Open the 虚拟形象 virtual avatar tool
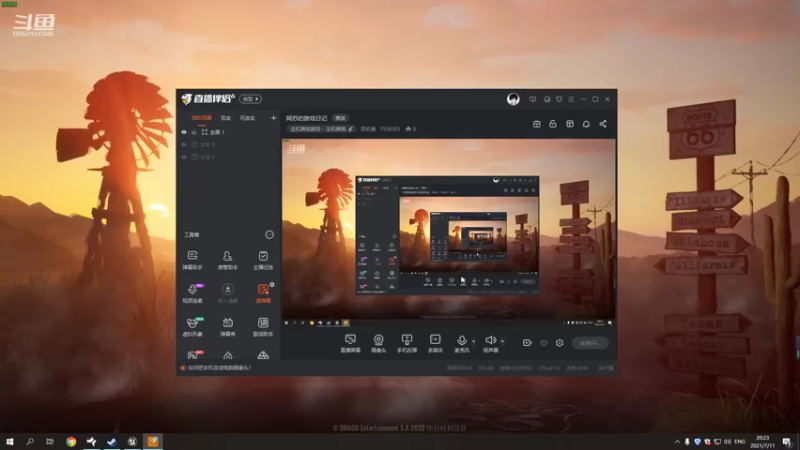The image size is (800, 450). coord(192,327)
